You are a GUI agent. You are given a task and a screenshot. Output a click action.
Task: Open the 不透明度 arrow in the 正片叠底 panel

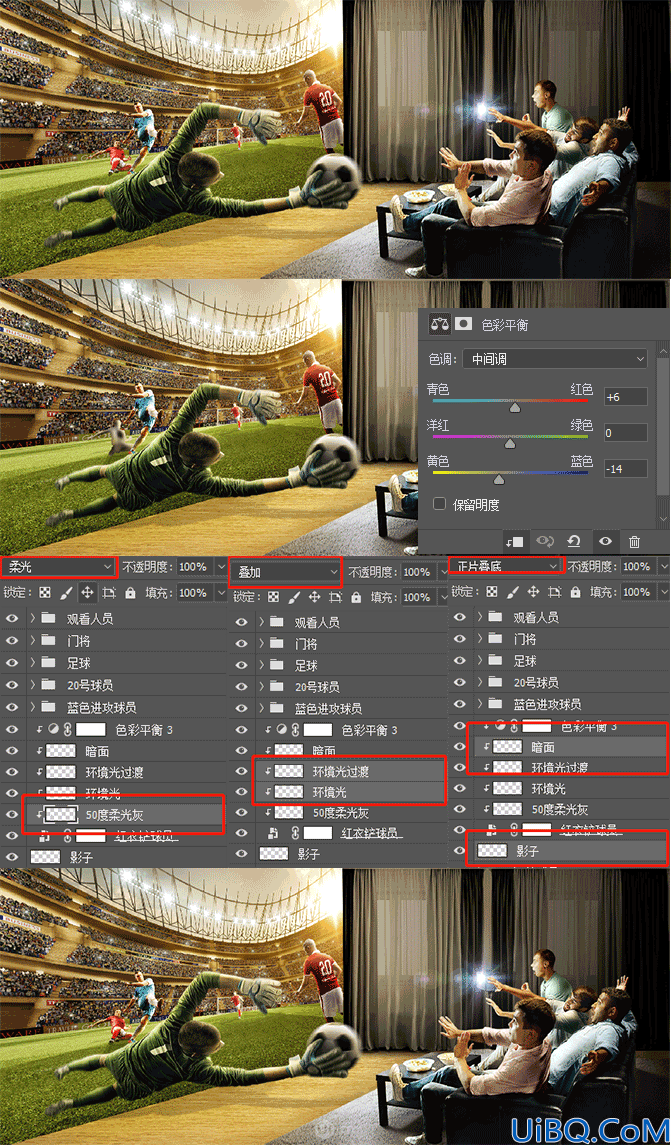pos(662,566)
